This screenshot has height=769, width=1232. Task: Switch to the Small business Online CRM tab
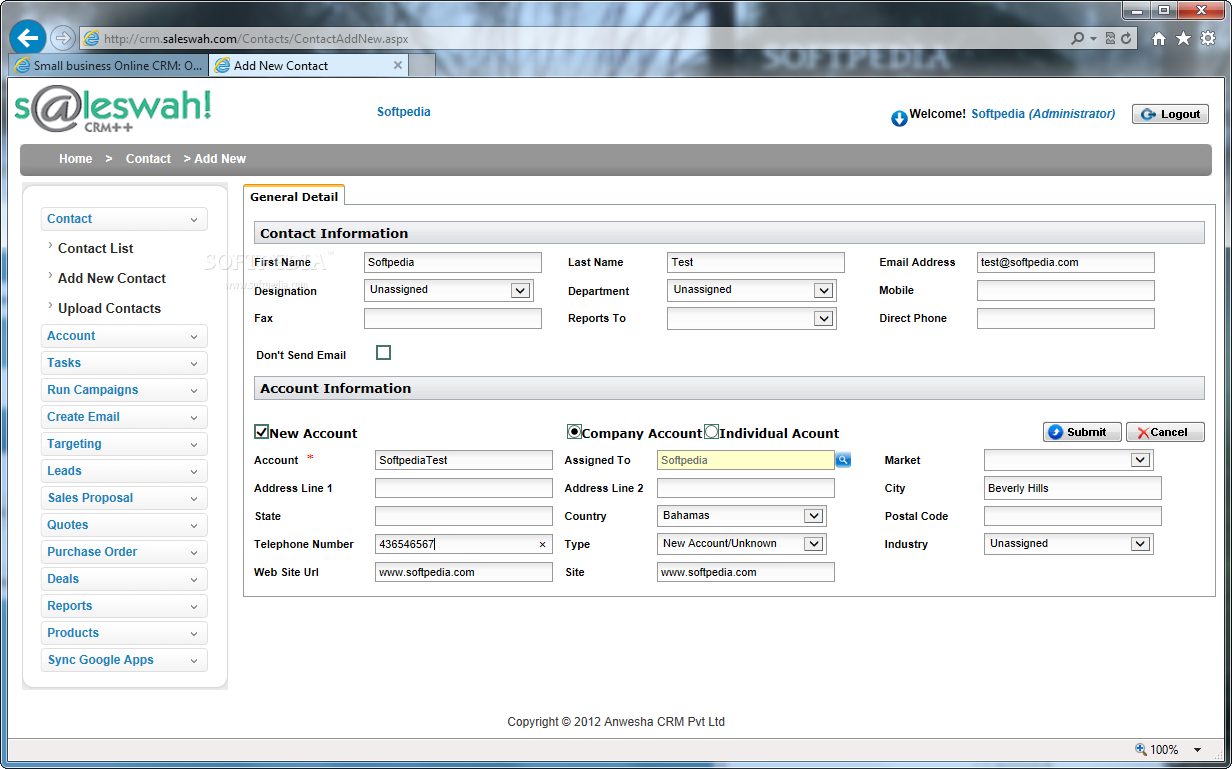109,65
